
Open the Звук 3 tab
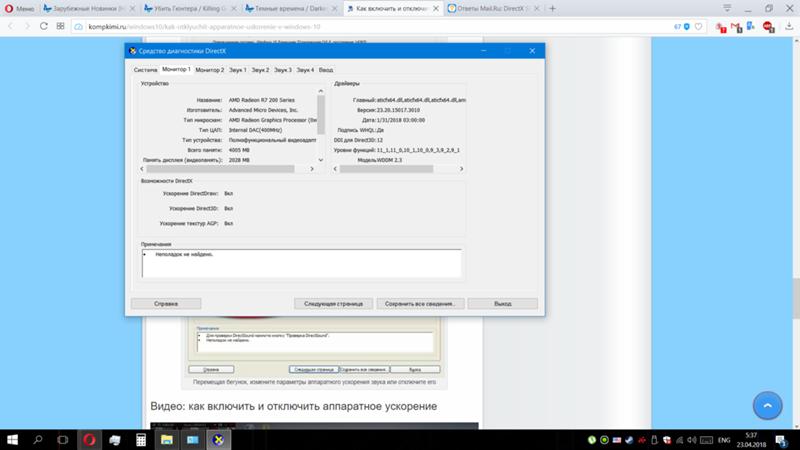(x=283, y=70)
